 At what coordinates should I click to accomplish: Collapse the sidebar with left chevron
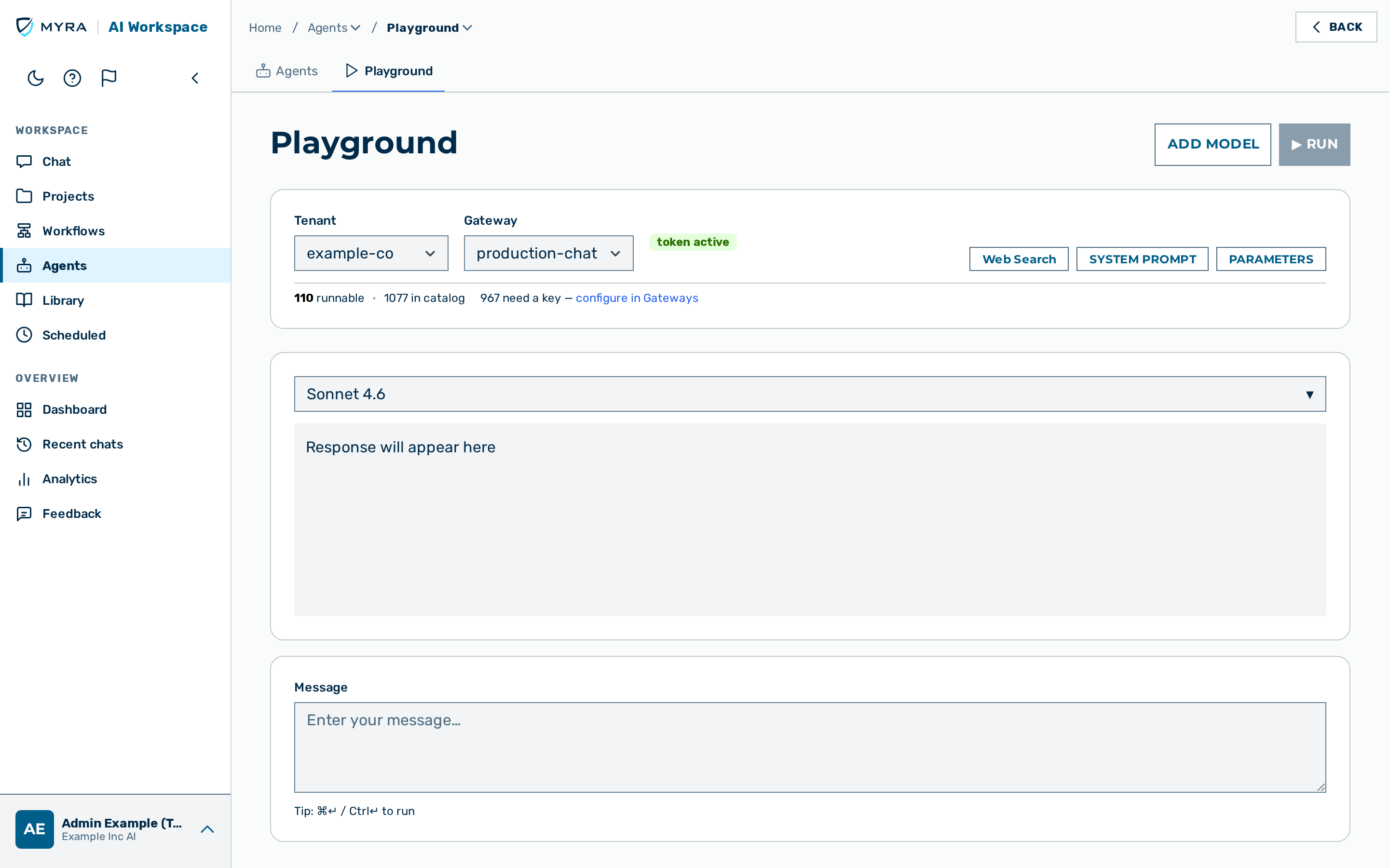point(195,78)
